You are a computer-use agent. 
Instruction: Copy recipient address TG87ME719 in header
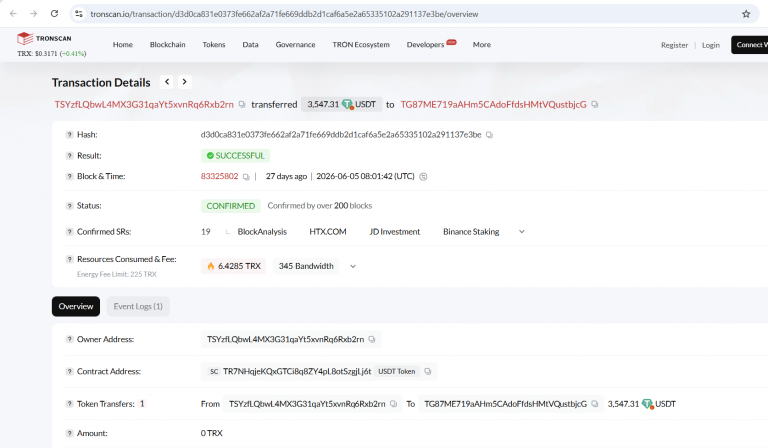(x=594, y=104)
